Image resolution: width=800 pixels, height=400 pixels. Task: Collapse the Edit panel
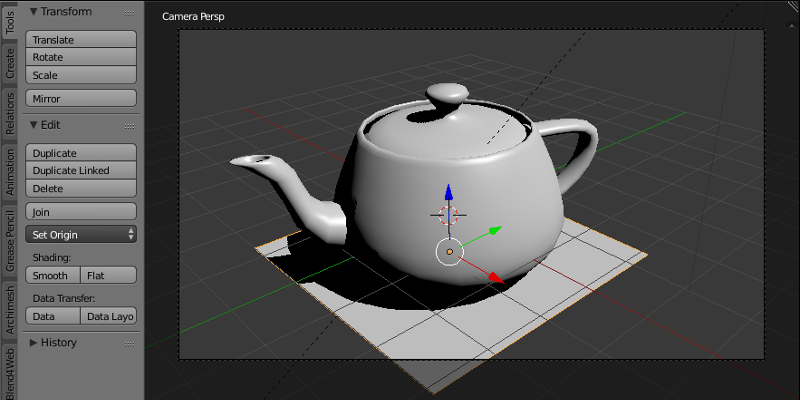coord(33,125)
